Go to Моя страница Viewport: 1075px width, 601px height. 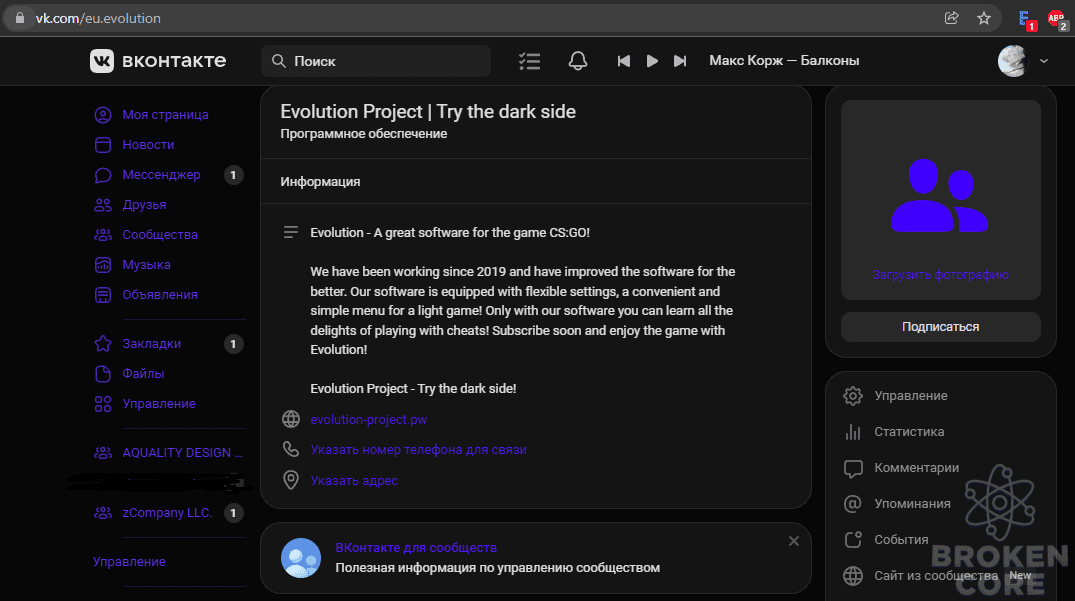point(165,114)
